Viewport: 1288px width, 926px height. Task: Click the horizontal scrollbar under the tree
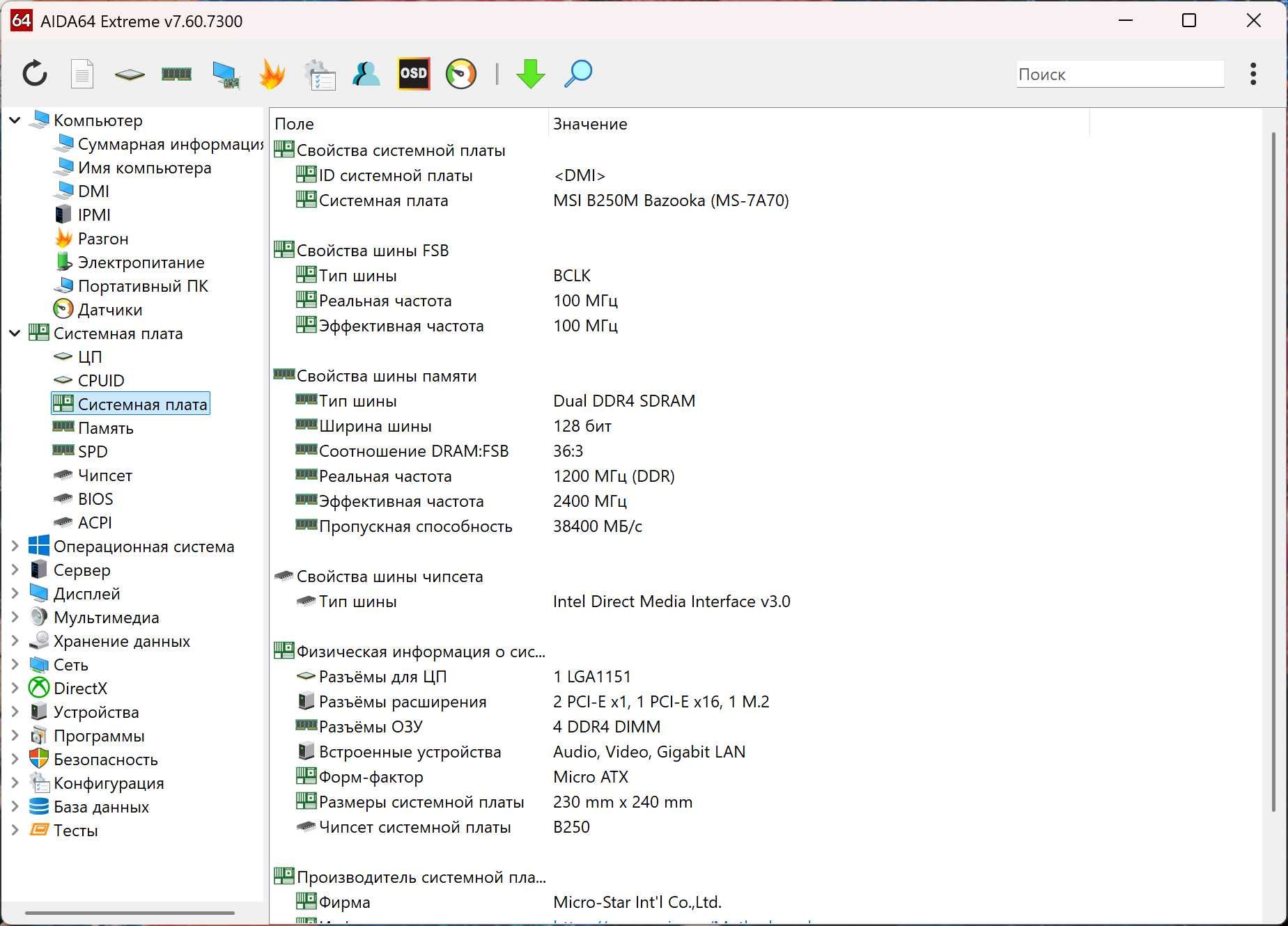coord(130,912)
